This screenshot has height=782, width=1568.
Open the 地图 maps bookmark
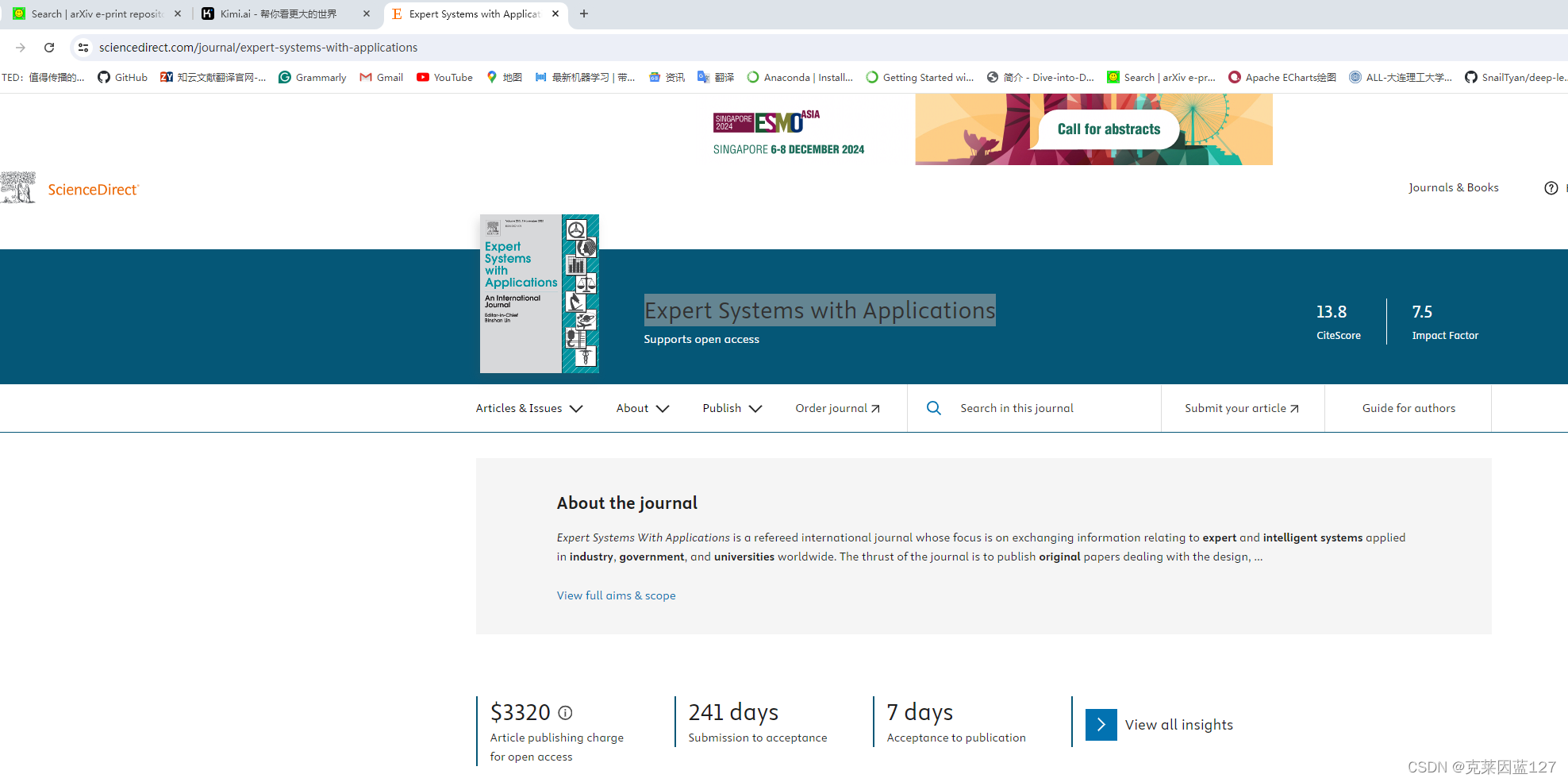click(504, 77)
